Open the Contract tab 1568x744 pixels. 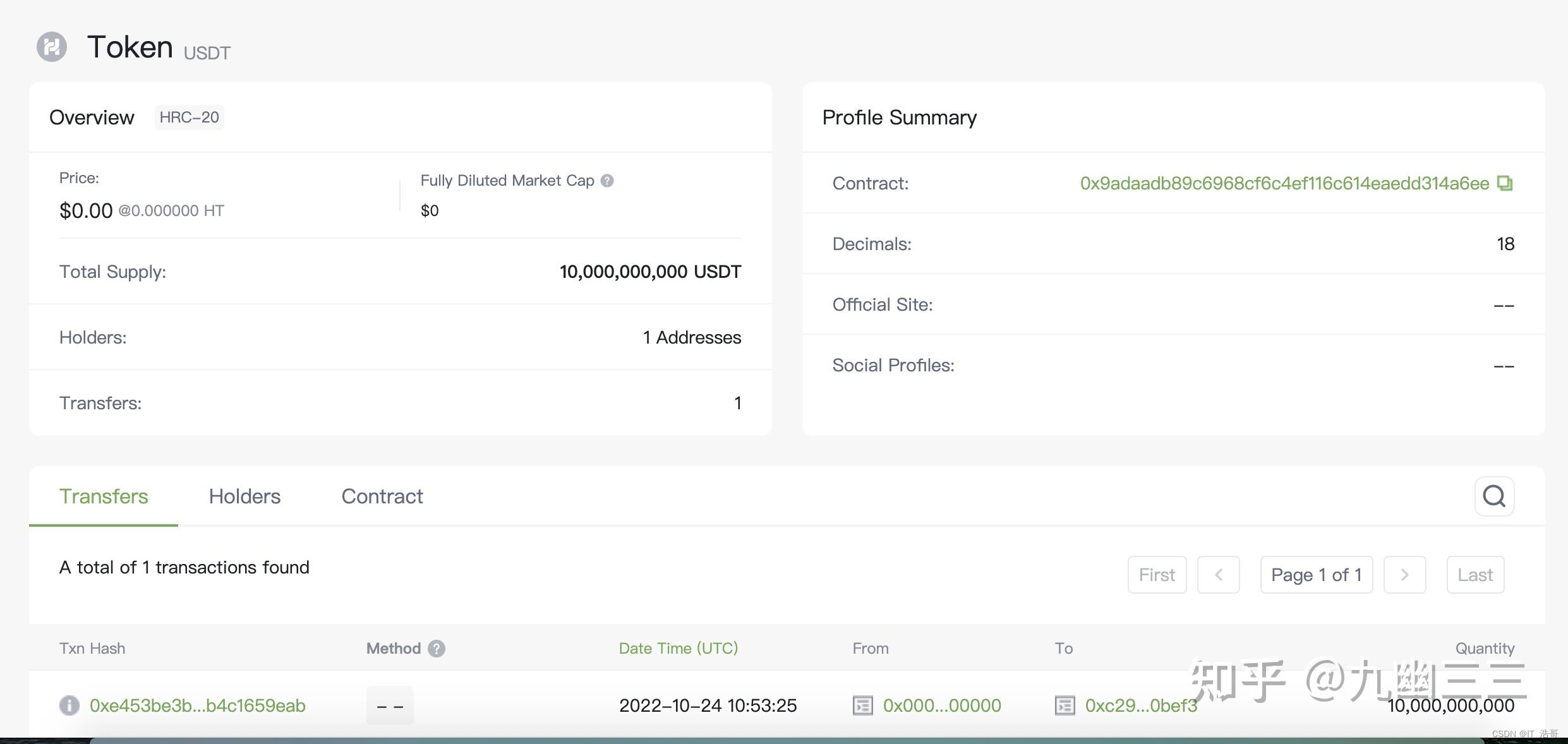pos(382,496)
